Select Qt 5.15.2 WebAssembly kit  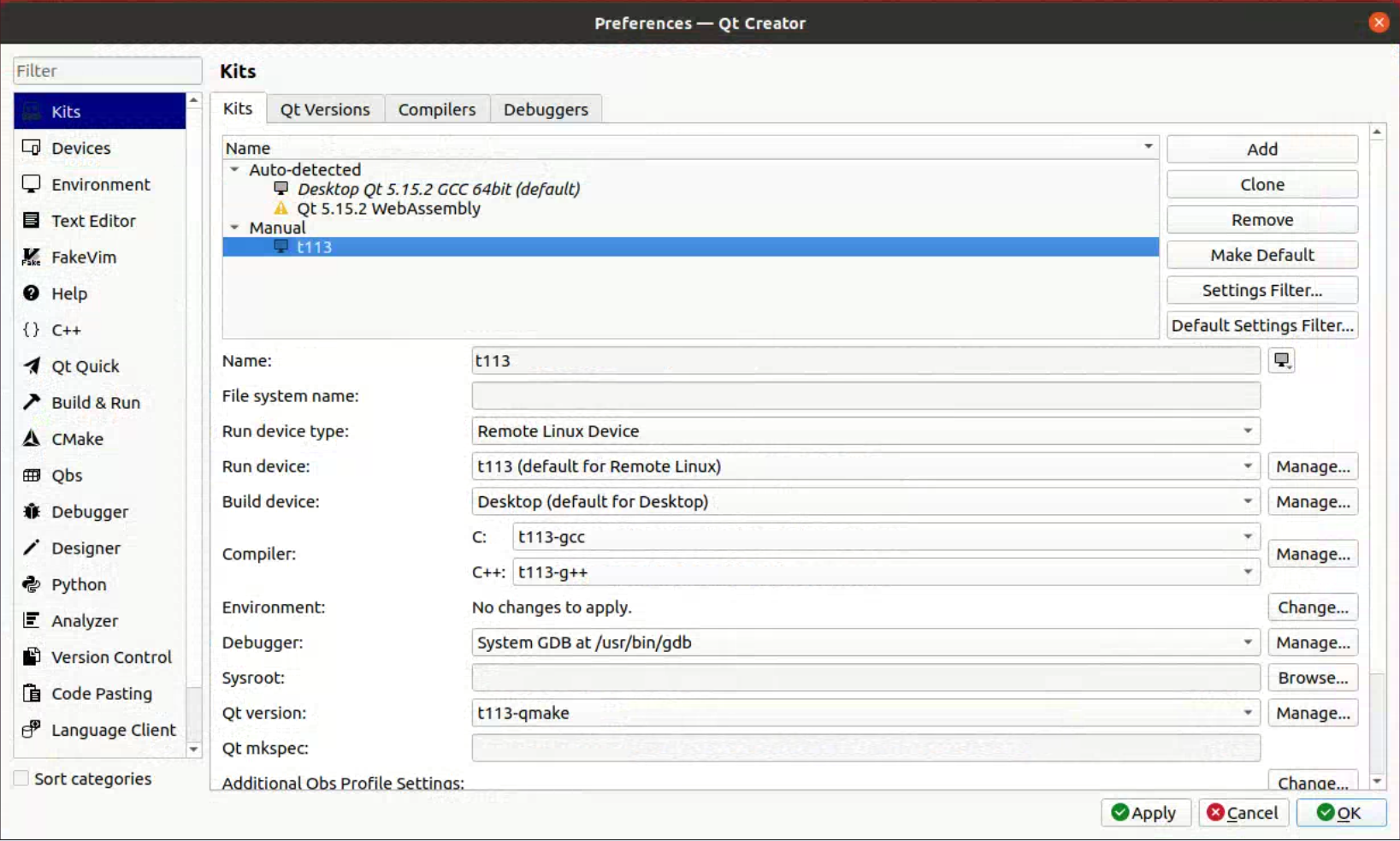(388, 208)
